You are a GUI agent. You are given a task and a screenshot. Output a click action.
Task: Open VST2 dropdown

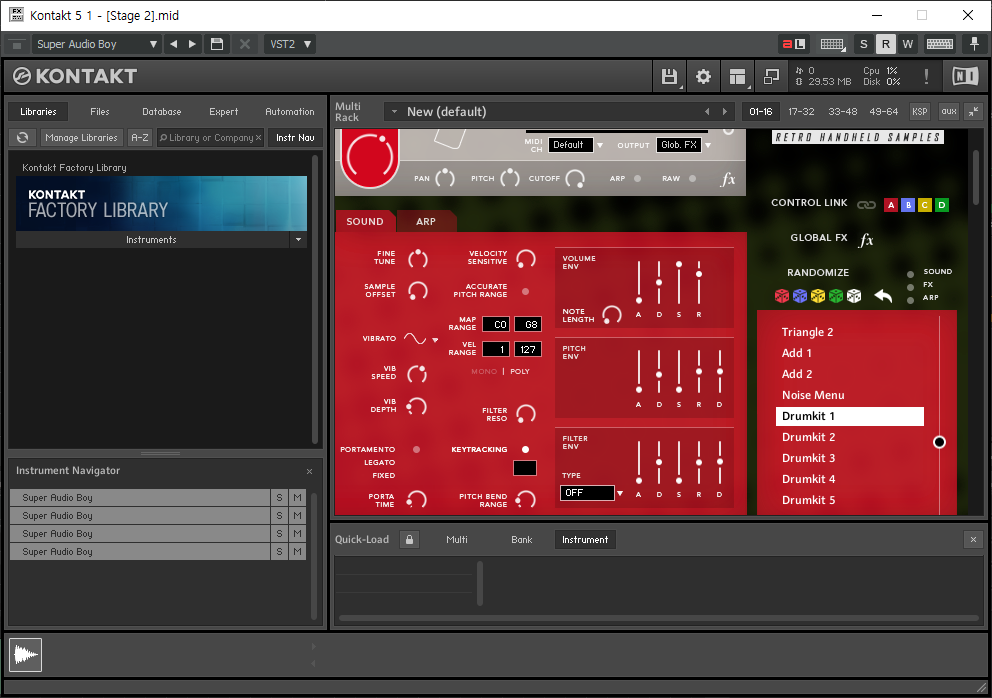[x=290, y=44]
